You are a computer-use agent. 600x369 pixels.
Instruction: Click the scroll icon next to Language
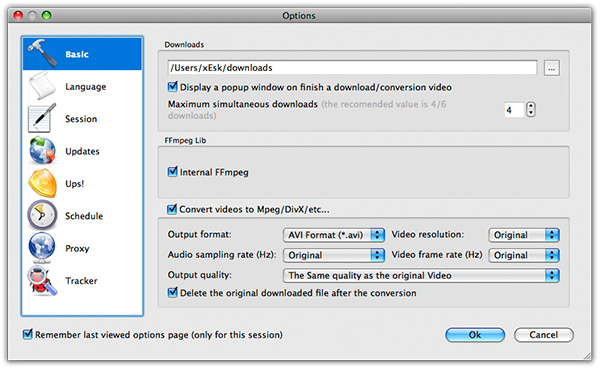click(41, 86)
